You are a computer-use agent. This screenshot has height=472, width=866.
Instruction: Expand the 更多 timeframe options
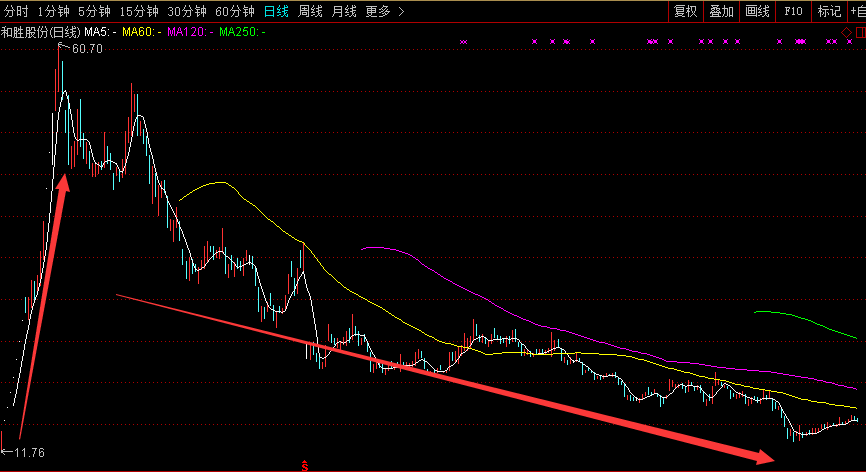[x=384, y=11]
